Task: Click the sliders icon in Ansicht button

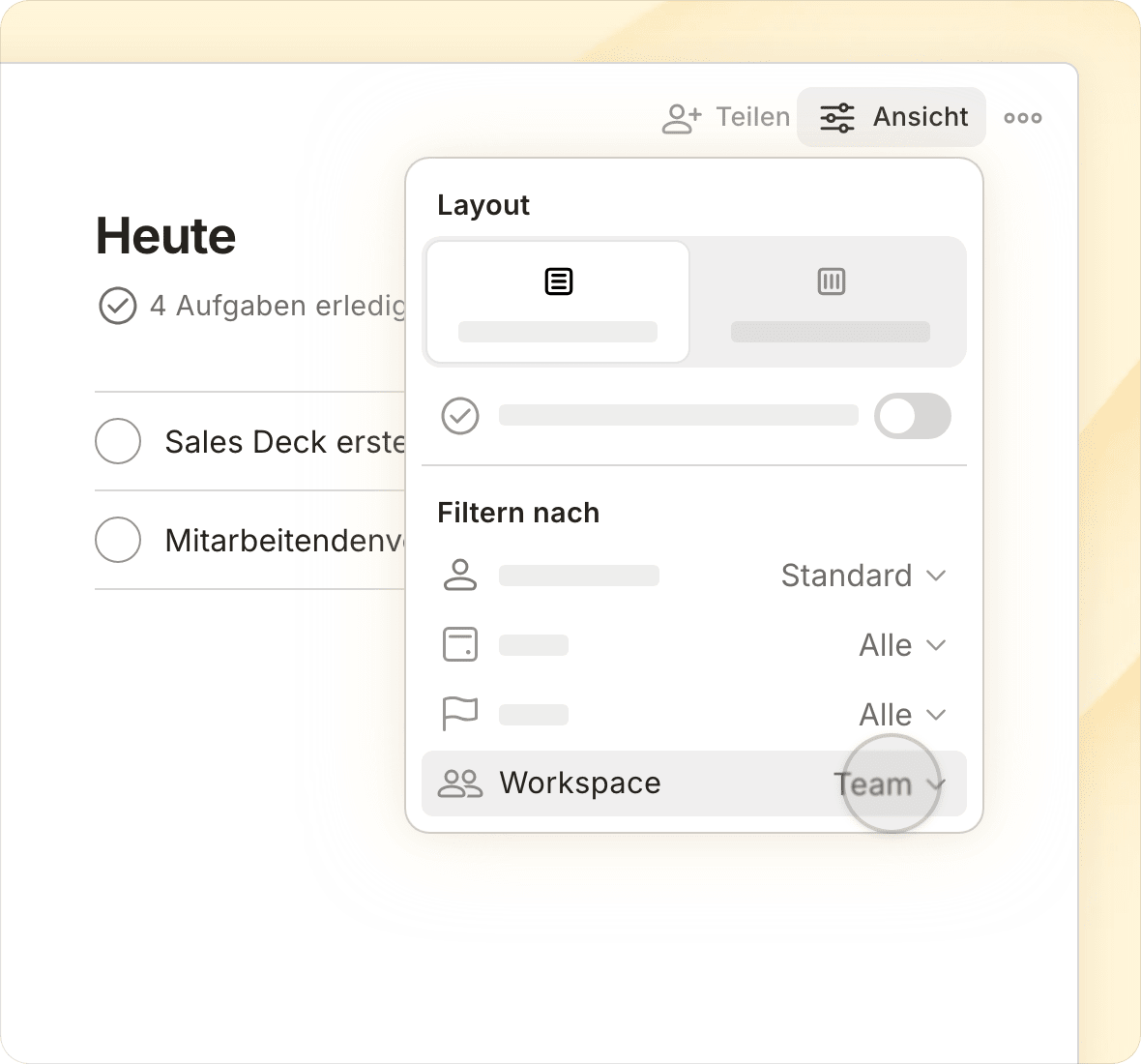Action: point(836,118)
